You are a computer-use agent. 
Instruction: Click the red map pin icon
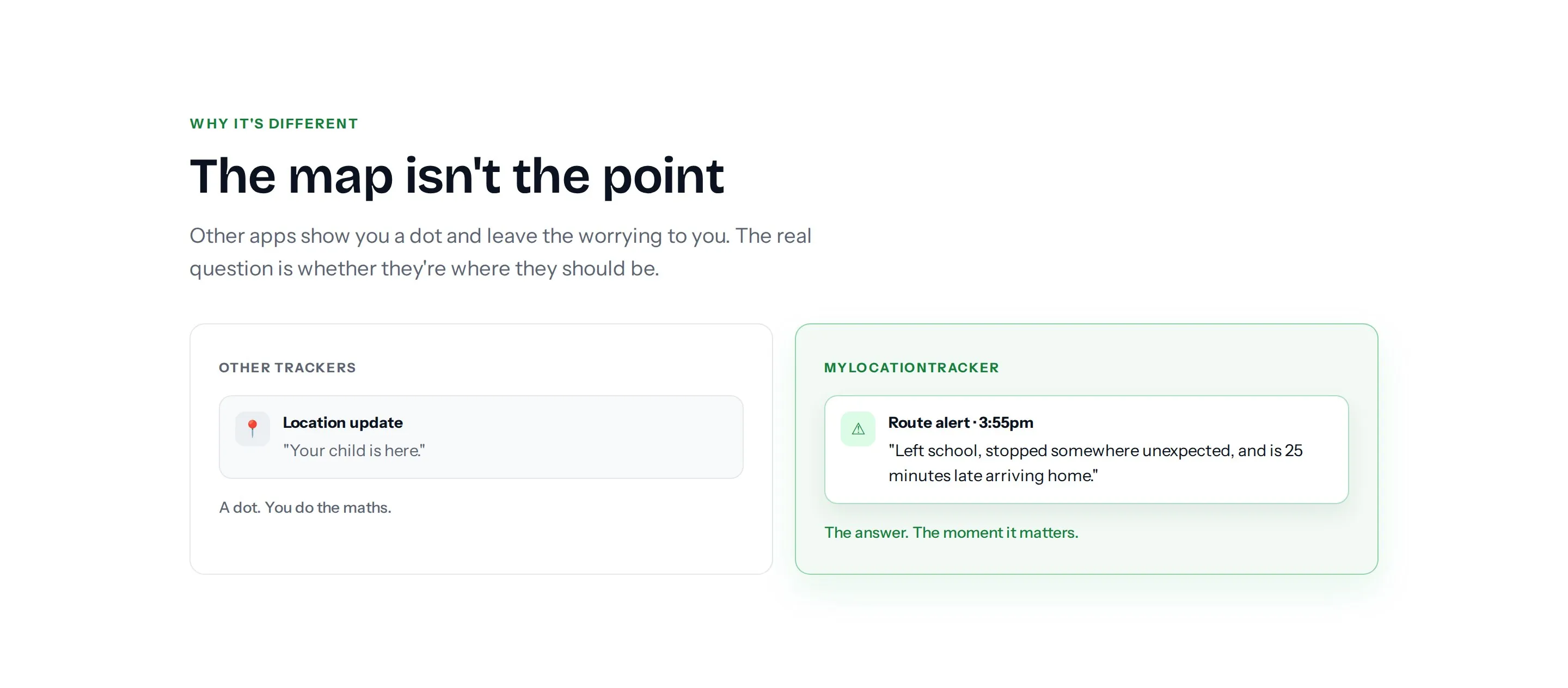(252, 429)
